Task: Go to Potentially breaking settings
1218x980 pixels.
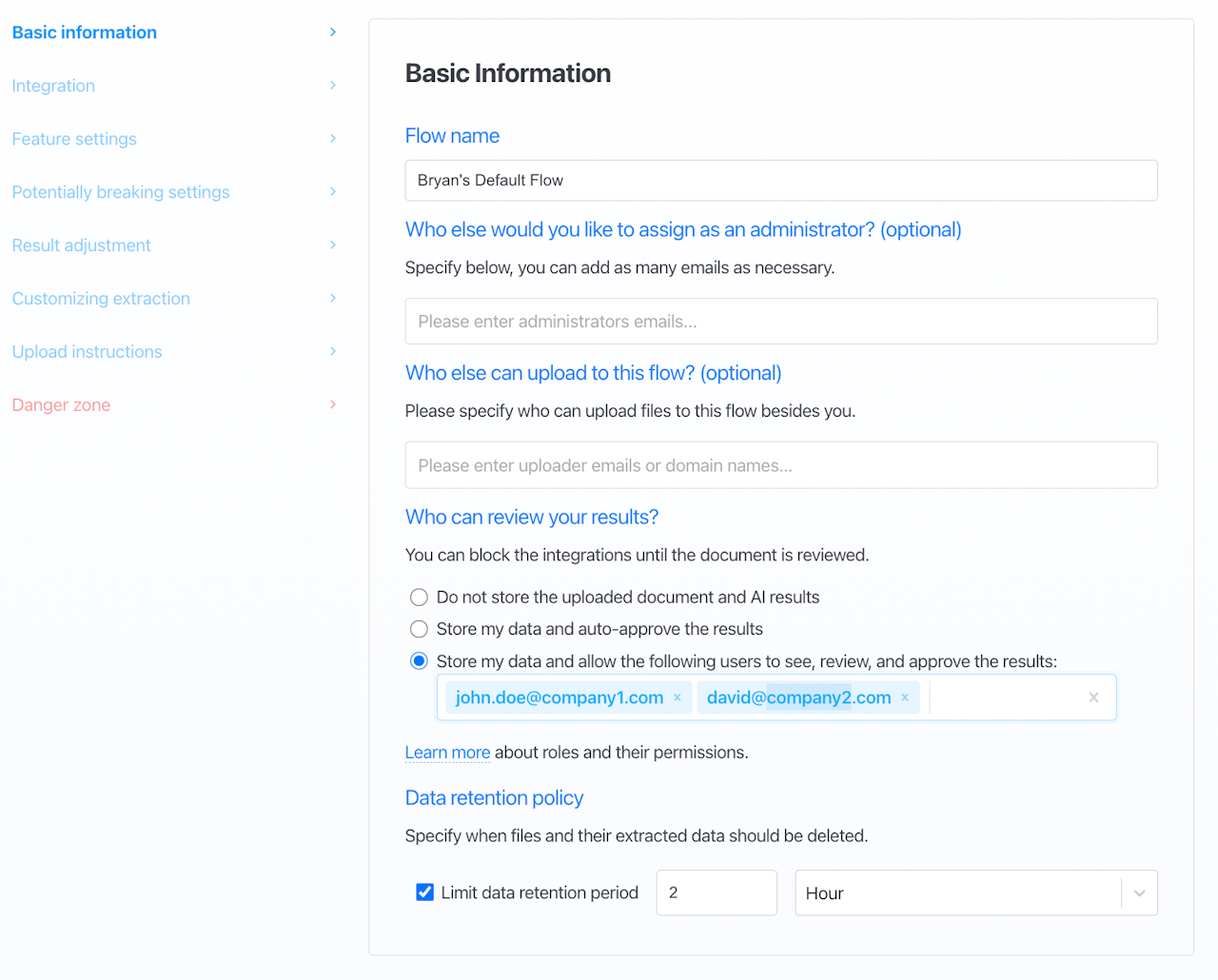Action: [x=121, y=192]
